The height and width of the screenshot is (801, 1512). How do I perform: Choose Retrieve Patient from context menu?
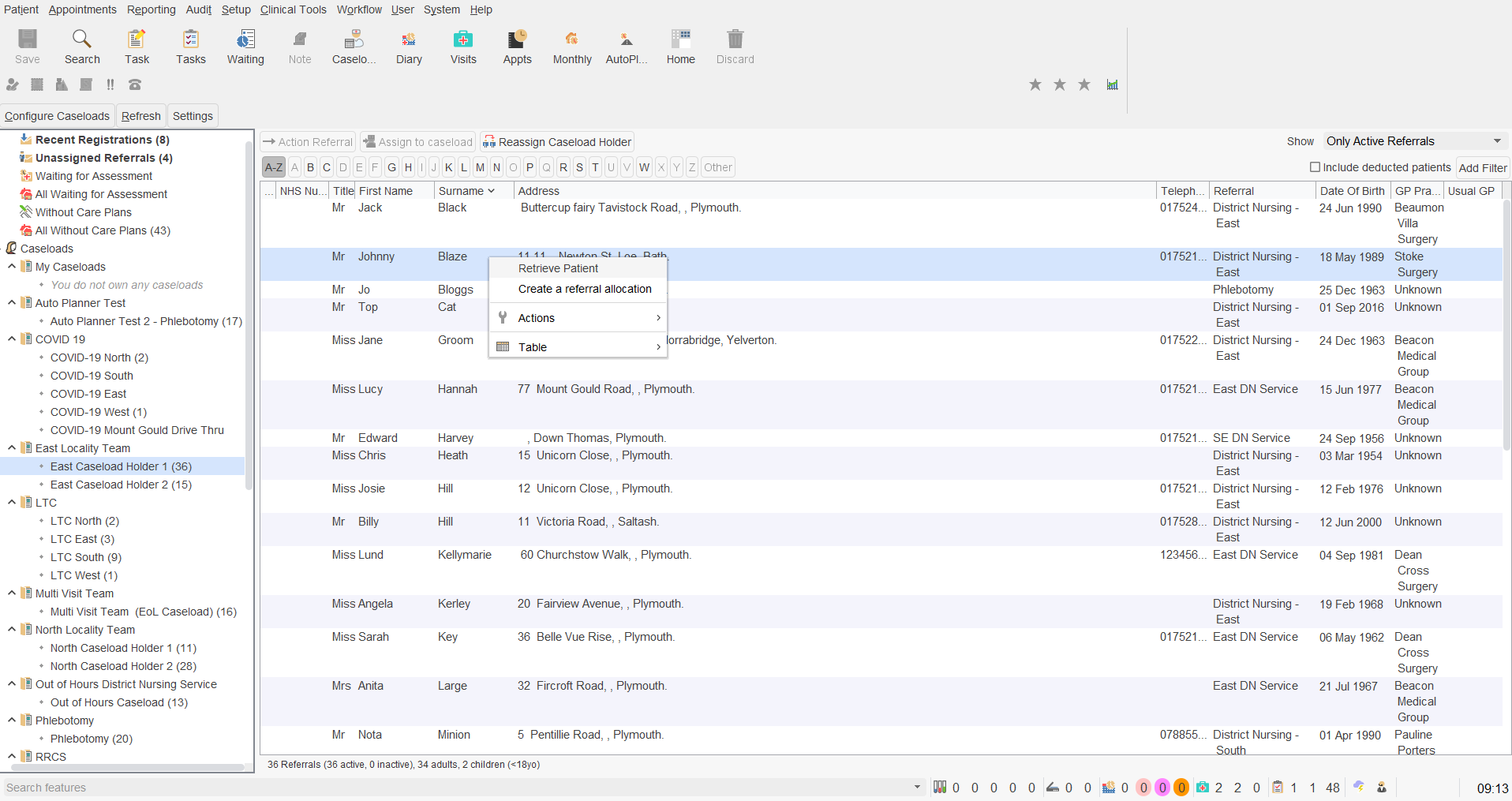[x=578, y=268]
